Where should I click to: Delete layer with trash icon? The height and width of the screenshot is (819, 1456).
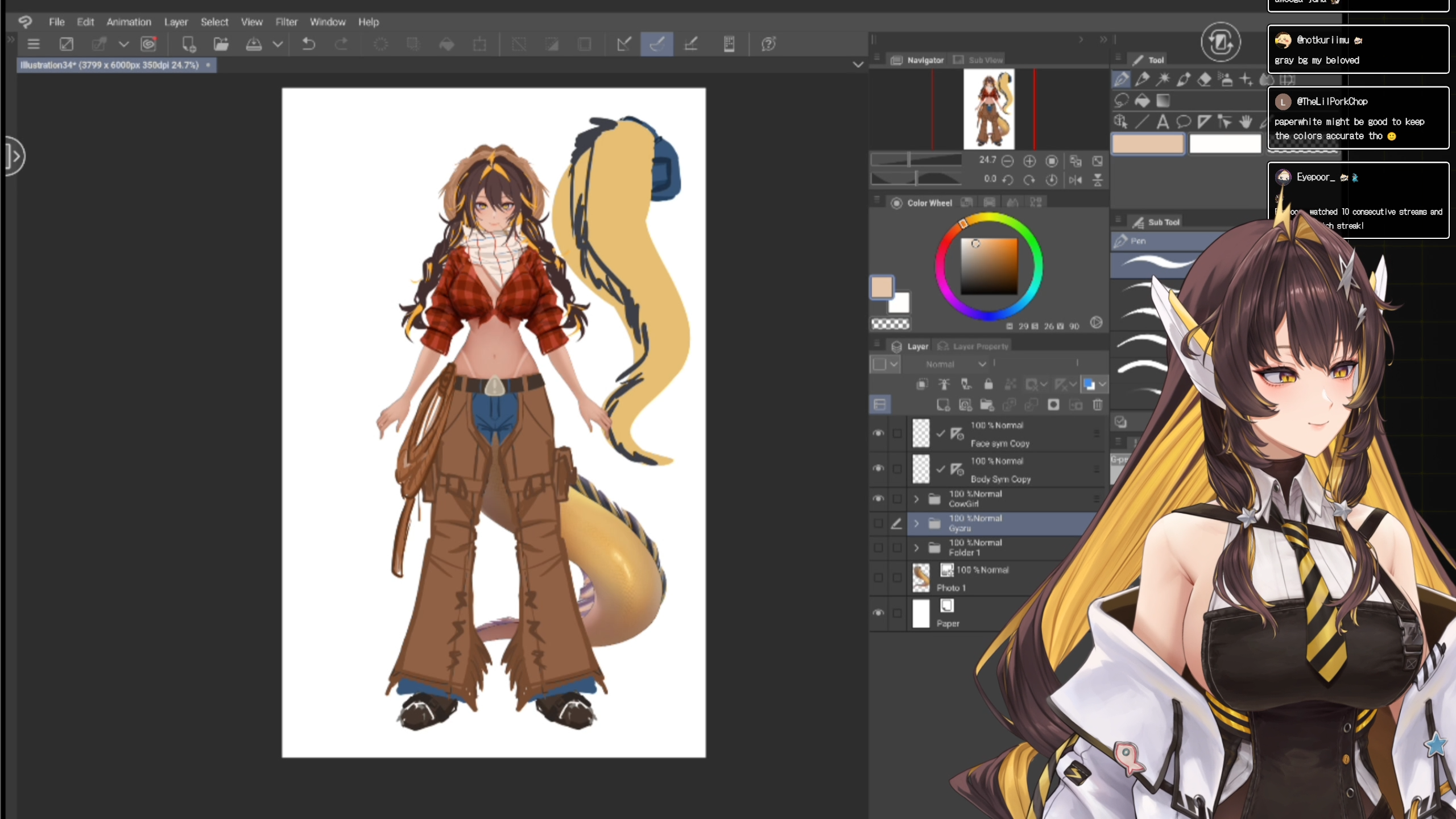pos(1098,405)
